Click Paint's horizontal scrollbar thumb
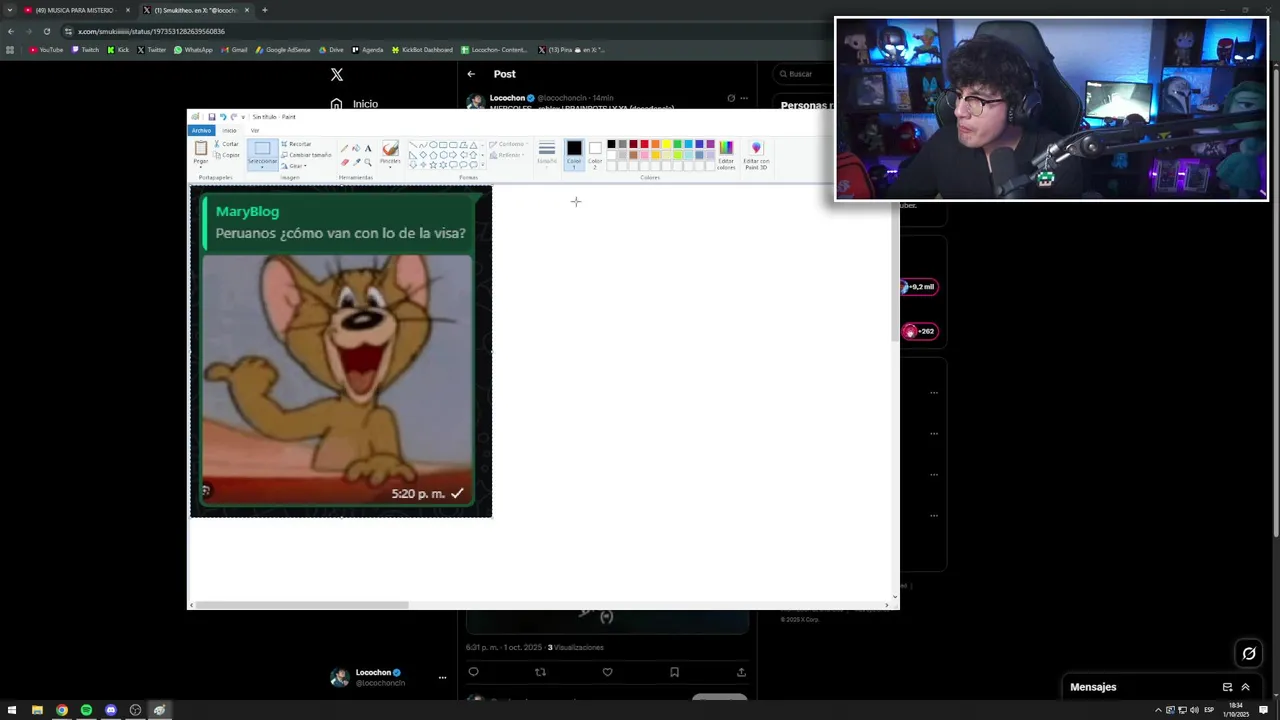Screen dimensions: 1280x720 [x=303, y=605]
